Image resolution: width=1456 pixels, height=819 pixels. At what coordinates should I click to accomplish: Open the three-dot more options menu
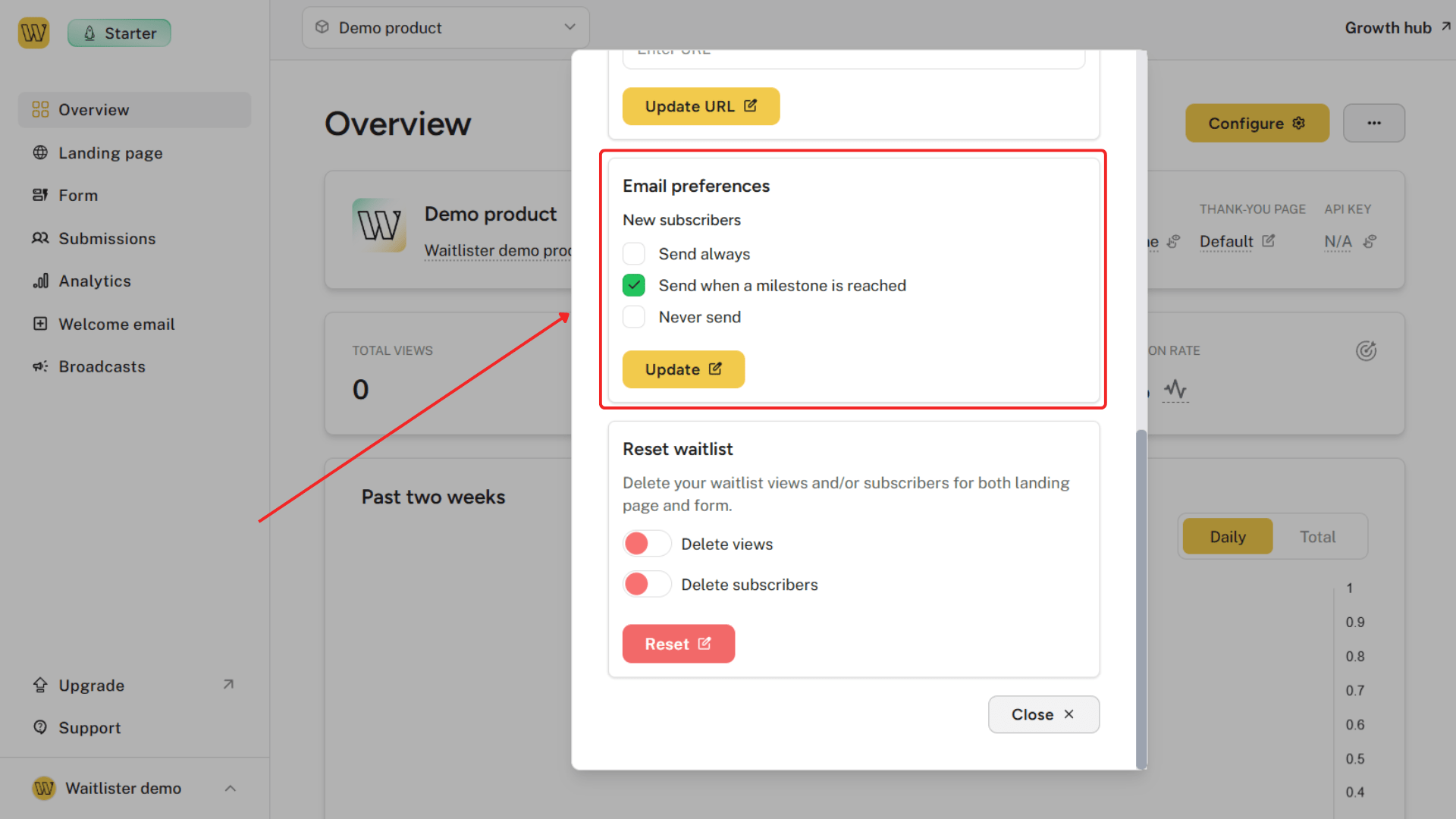1373,123
